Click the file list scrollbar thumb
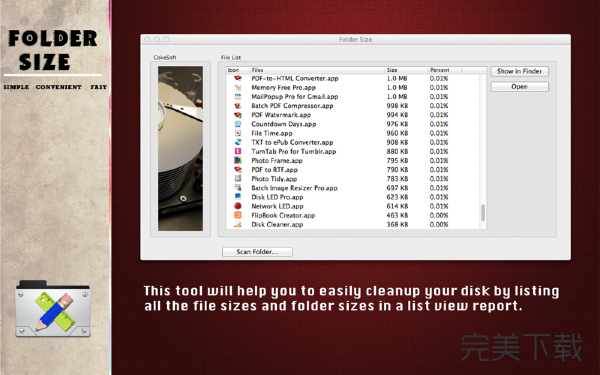Viewport: 600px width, 375px height. point(483,212)
